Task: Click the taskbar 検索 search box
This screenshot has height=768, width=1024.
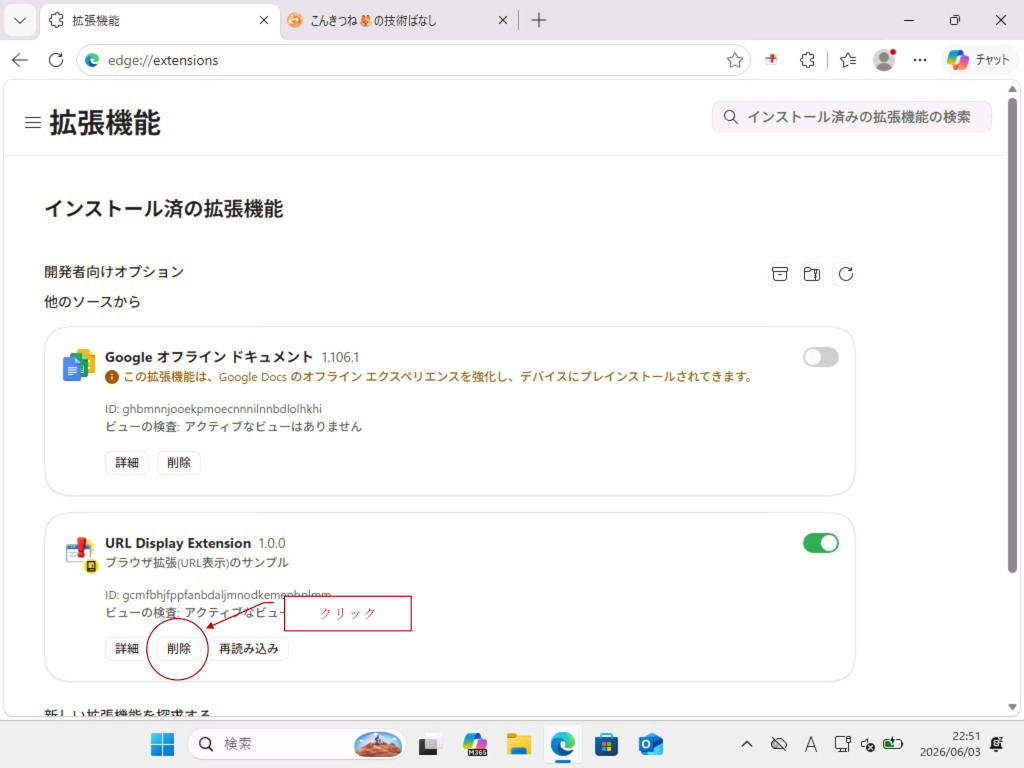Action: 296,744
